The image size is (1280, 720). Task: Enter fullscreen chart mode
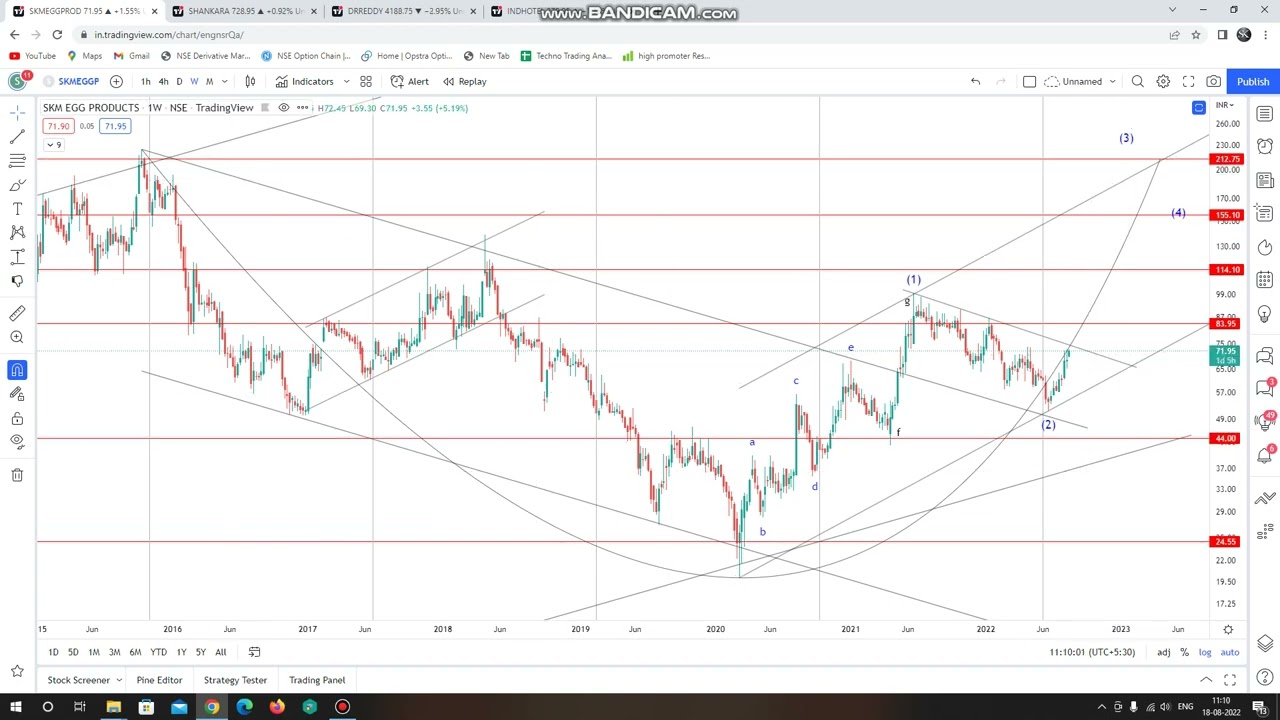point(1188,81)
